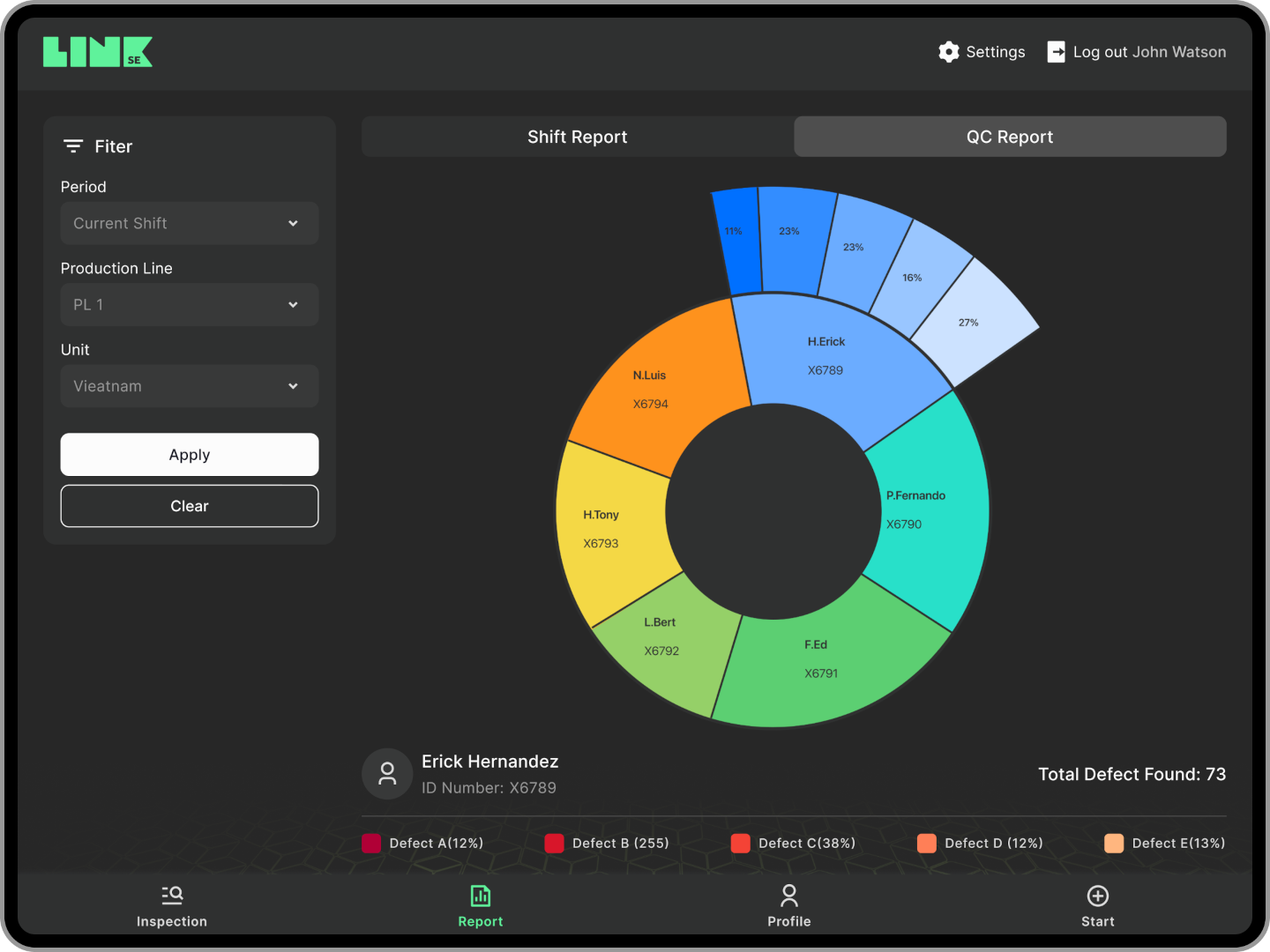Image resolution: width=1270 pixels, height=952 pixels.
Task: Open the Profile icon in bottom bar
Action: coord(788,895)
